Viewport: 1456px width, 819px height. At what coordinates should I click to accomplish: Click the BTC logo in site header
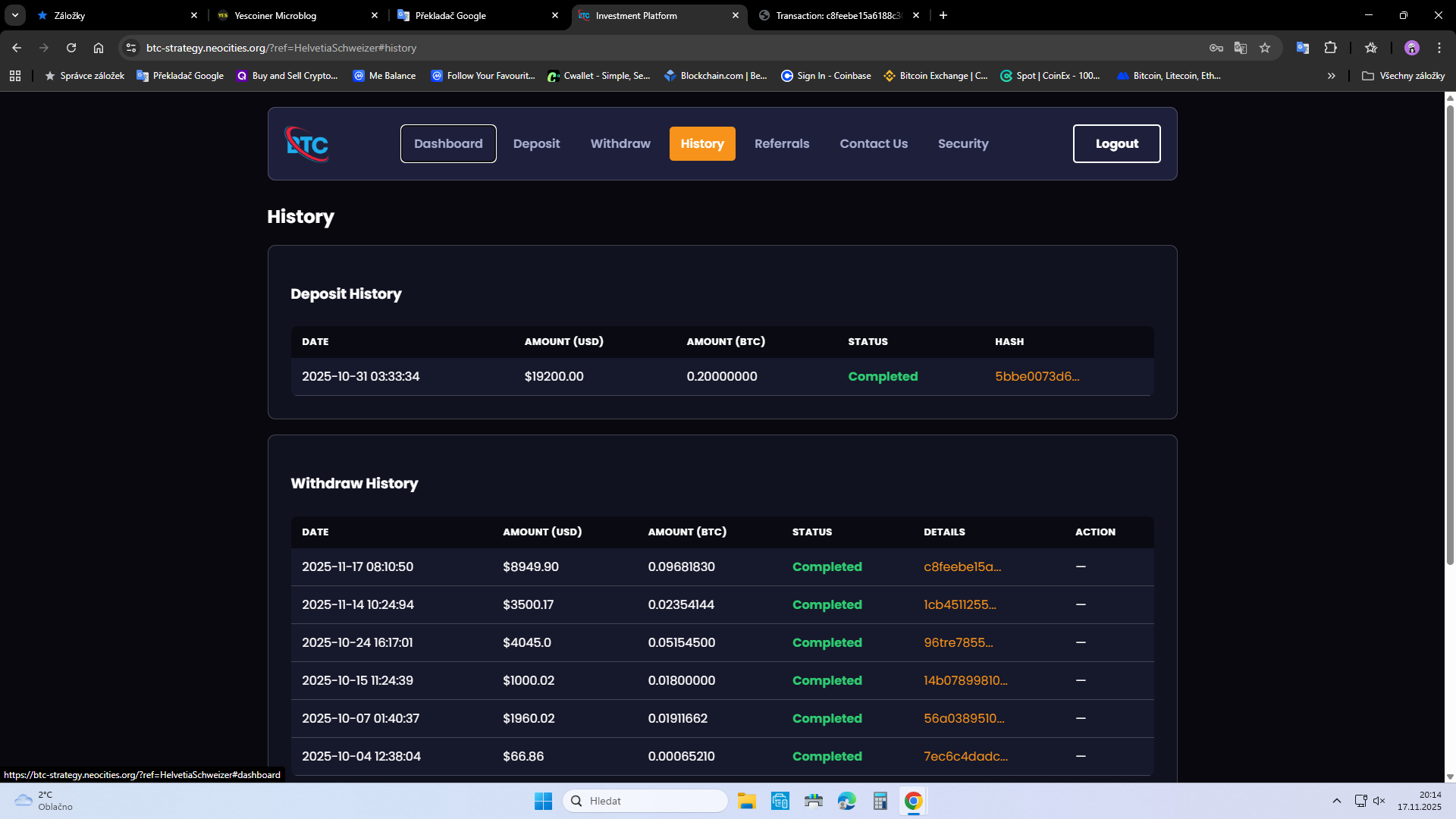click(306, 144)
